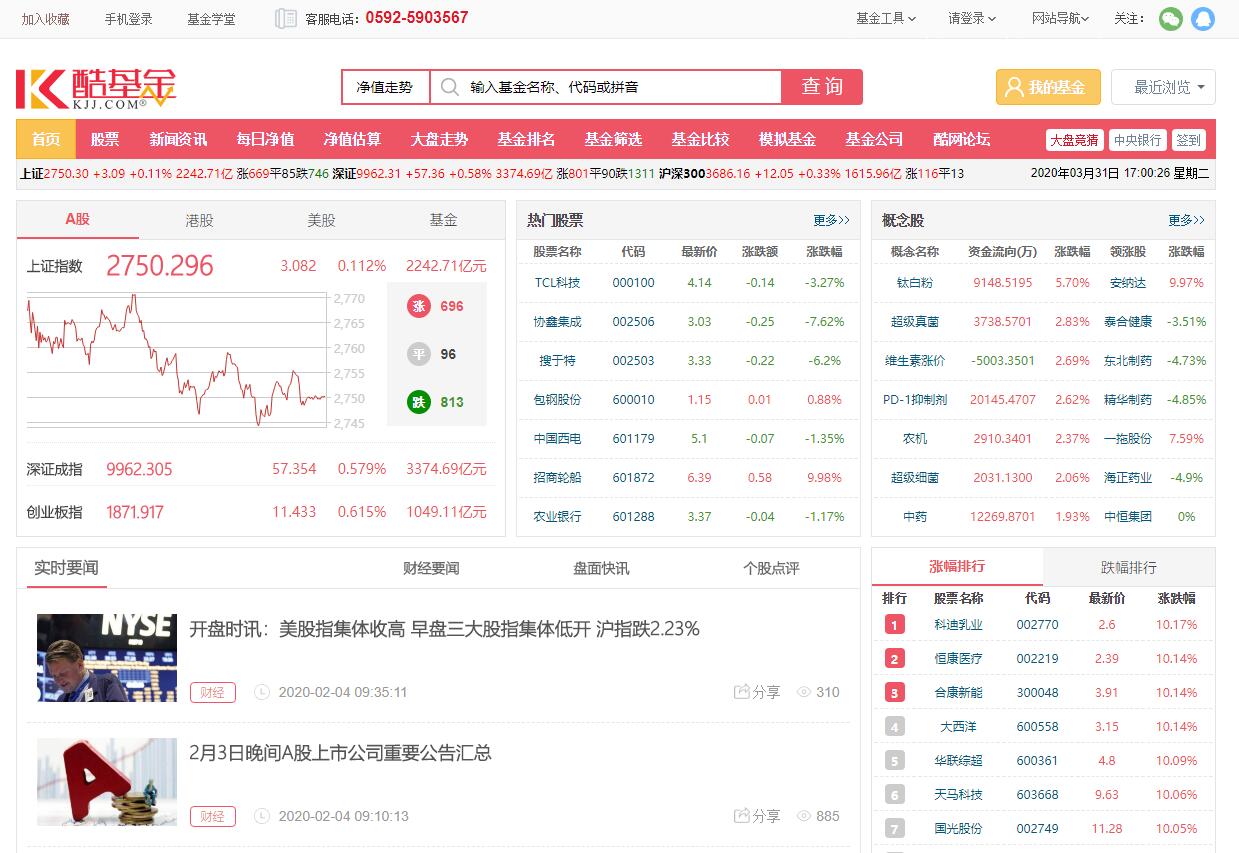
Task: Switch to the 盘面快讯 tab
Action: 601,568
